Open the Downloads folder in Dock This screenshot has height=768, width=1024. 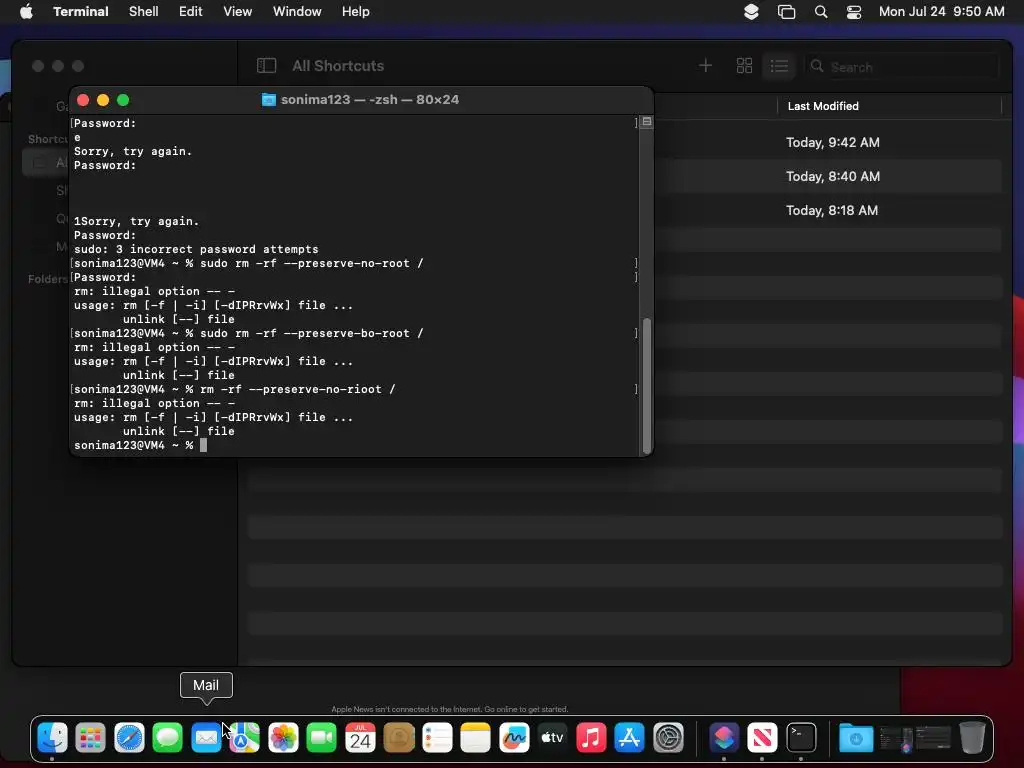coord(856,738)
